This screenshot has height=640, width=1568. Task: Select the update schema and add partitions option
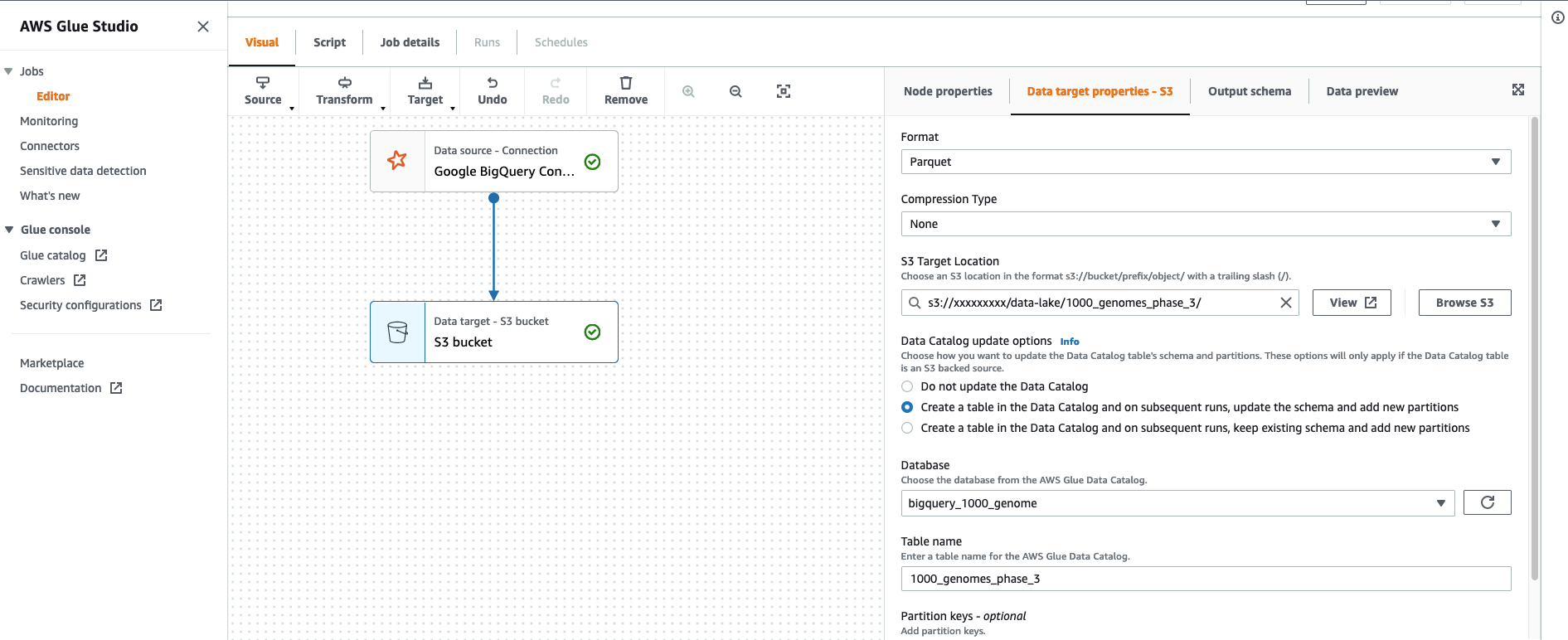tap(907, 407)
